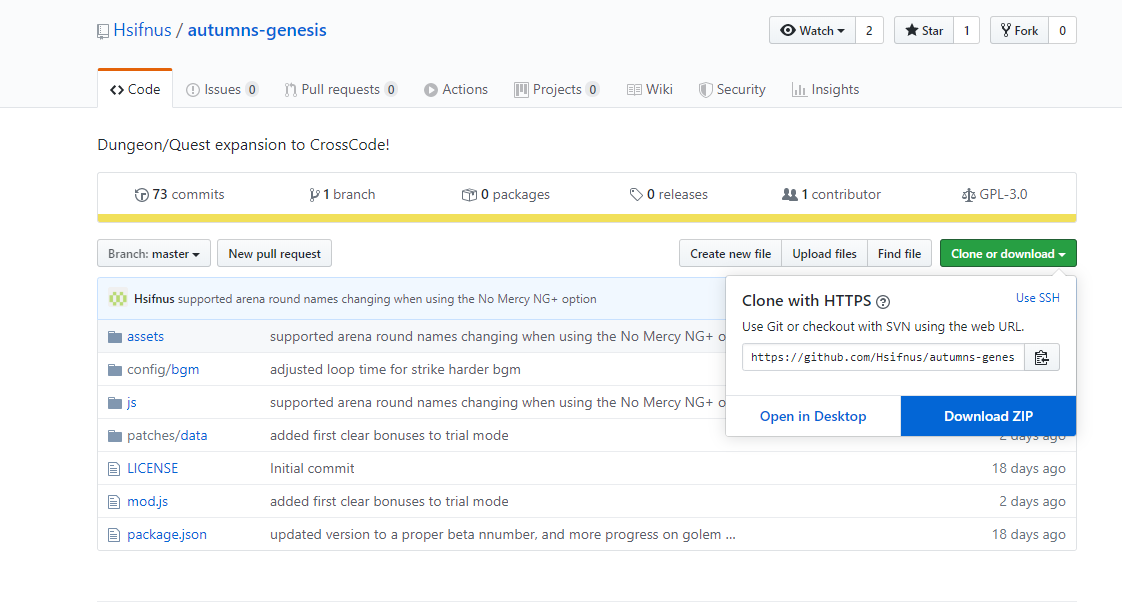Viewport: 1122px width, 614px height.
Task: Click the repository book icon near owner name
Action: coord(103,31)
